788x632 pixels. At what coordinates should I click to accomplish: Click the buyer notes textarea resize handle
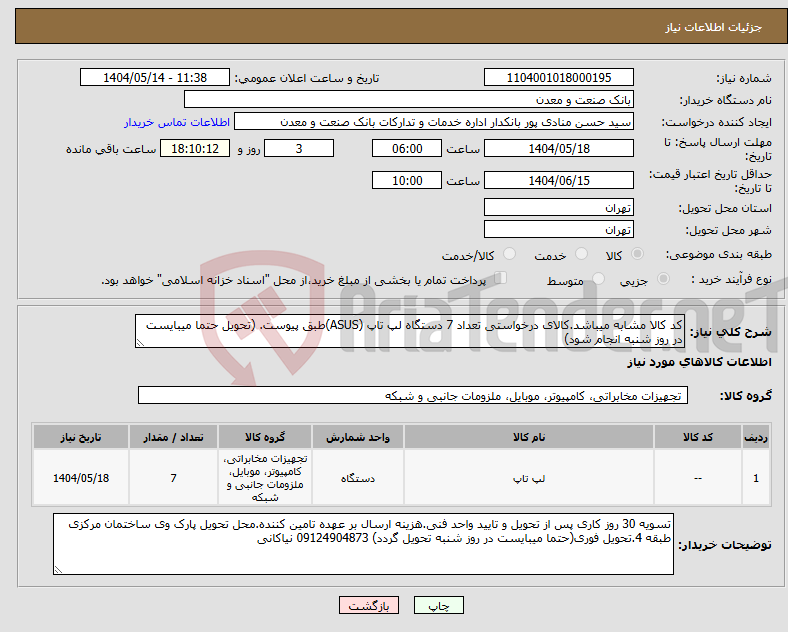58,570
